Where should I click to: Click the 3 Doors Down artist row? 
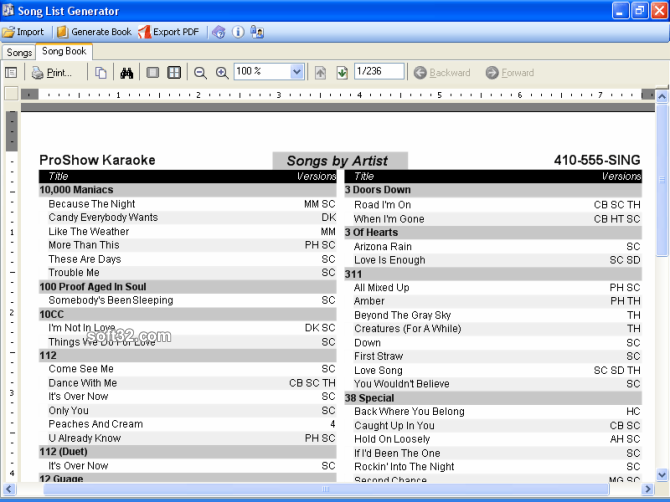493,190
